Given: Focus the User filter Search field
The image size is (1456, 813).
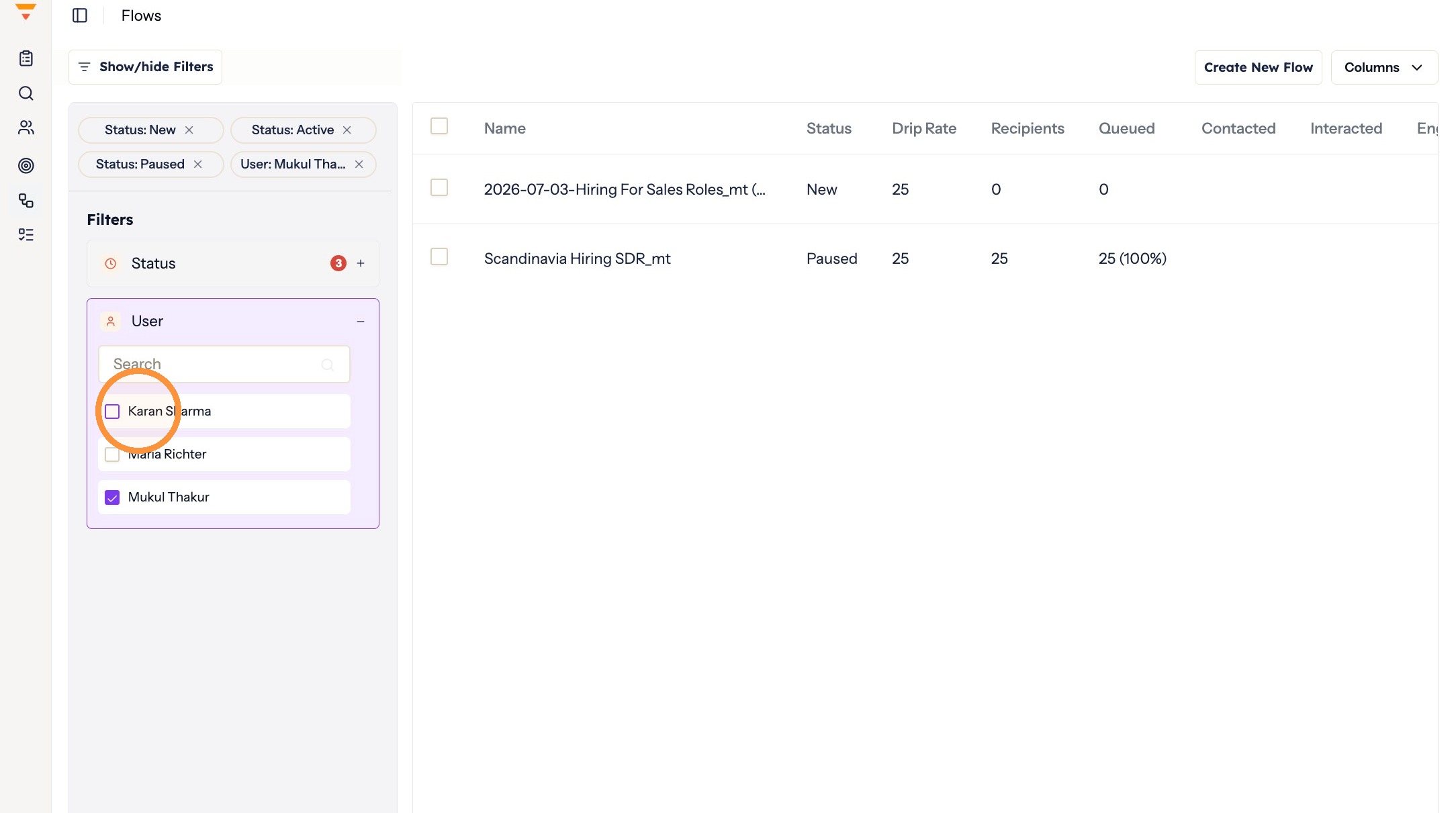Looking at the screenshot, I should point(224,365).
